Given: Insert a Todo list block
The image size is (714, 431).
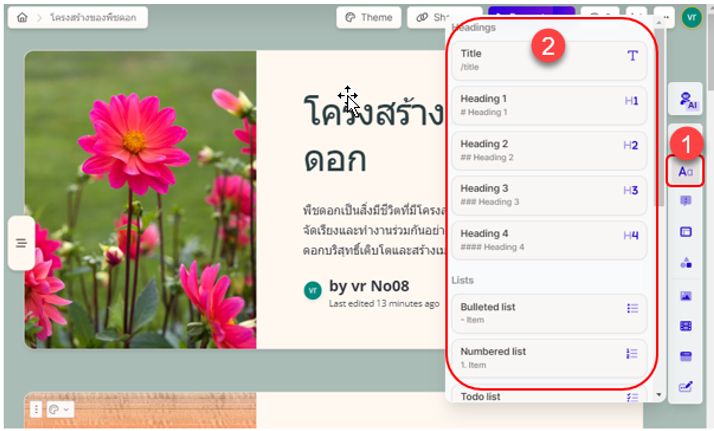Looking at the screenshot, I should (549, 394).
